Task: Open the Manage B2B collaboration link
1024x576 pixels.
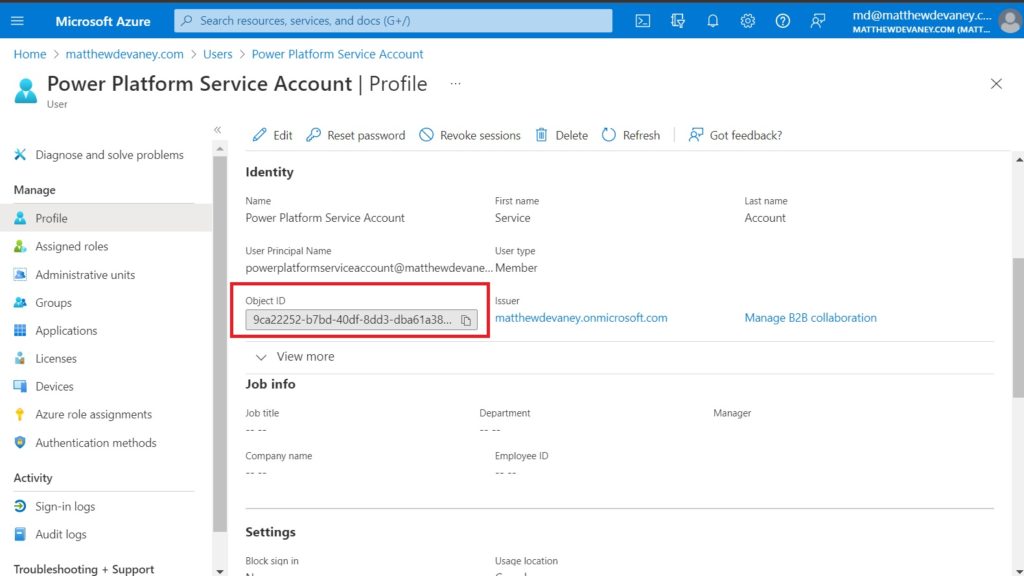Action: click(810, 318)
